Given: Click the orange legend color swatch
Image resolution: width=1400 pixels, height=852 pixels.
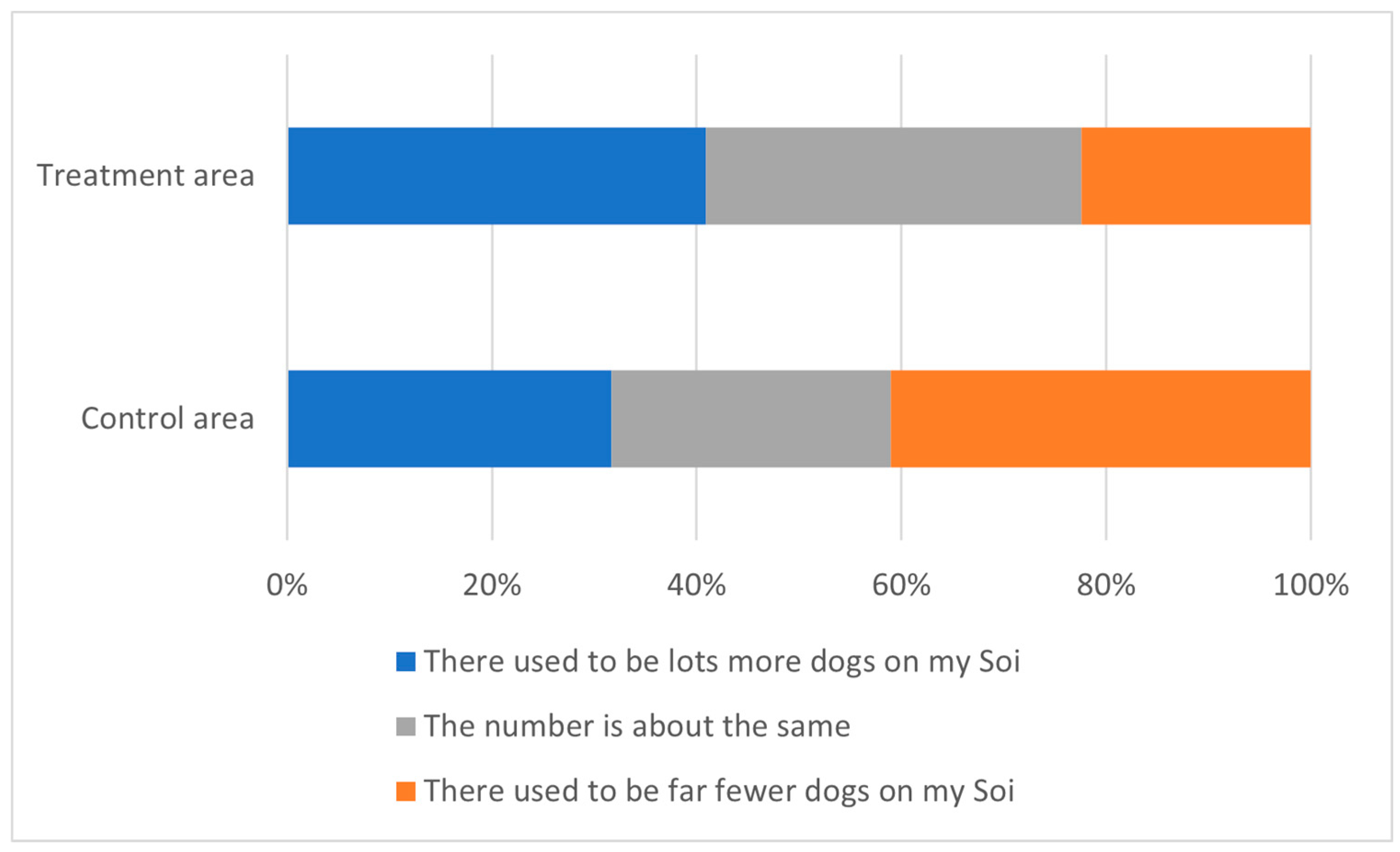Looking at the screenshot, I should coord(406,790).
